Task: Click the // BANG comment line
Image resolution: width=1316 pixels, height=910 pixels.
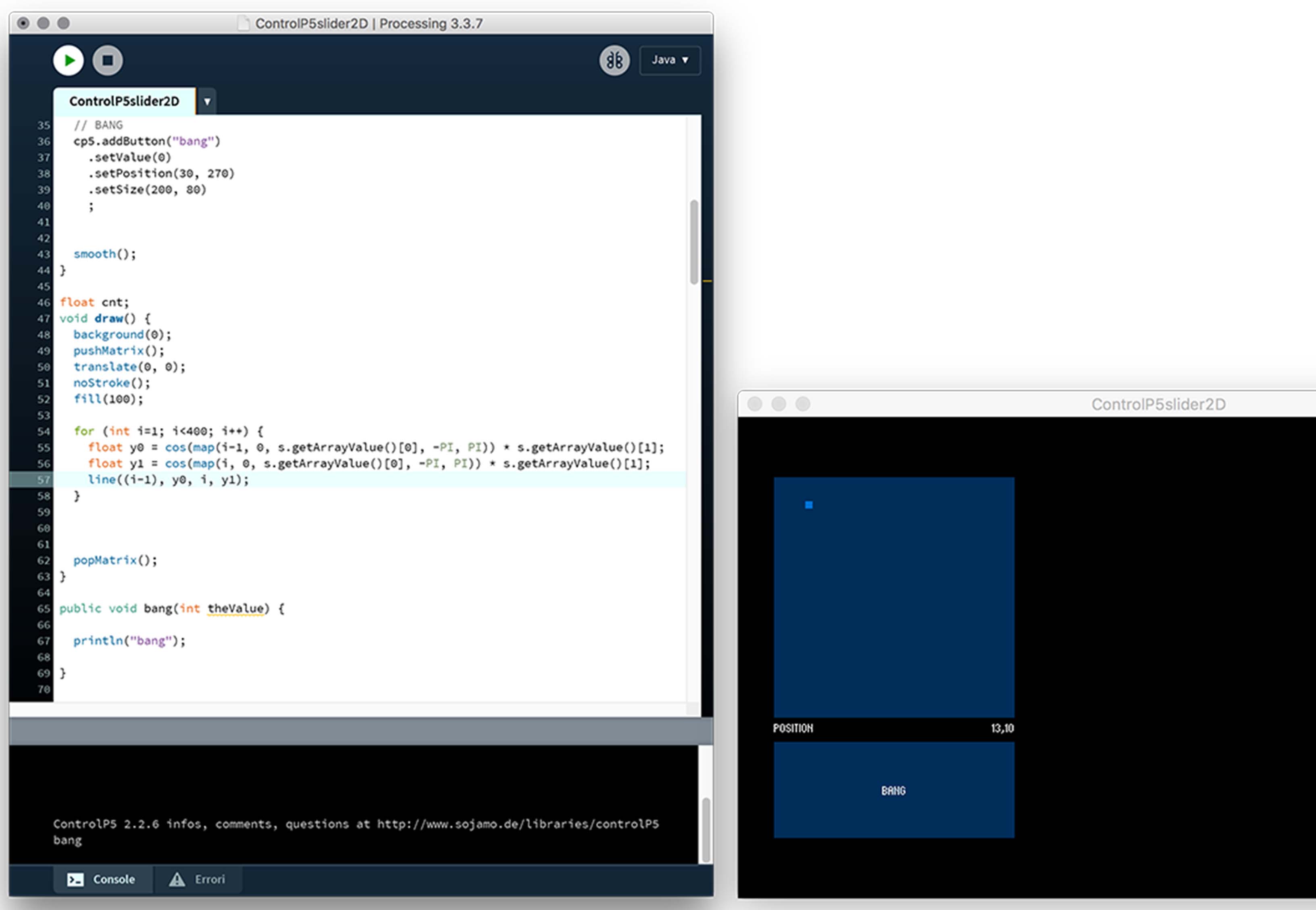Action: coord(98,125)
